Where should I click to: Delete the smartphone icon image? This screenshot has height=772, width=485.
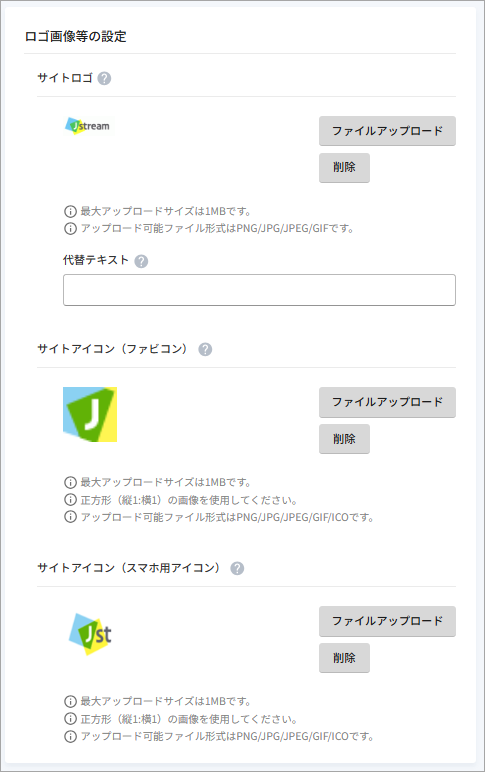[x=344, y=658]
